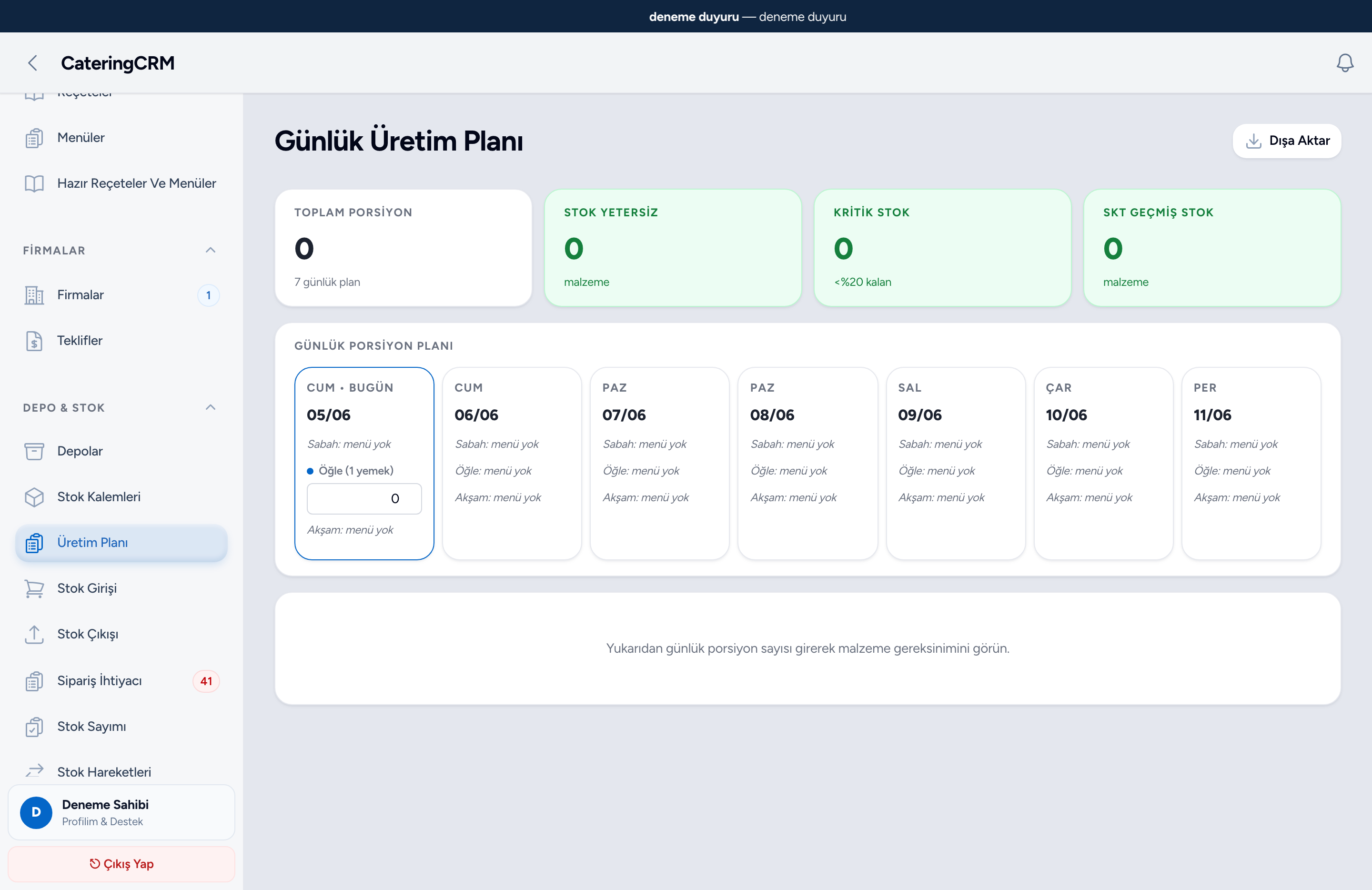The height and width of the screenshot is (890, 1372).
Task: Collapse the DEPO & STOK section chevron
Action: [211, 407]
